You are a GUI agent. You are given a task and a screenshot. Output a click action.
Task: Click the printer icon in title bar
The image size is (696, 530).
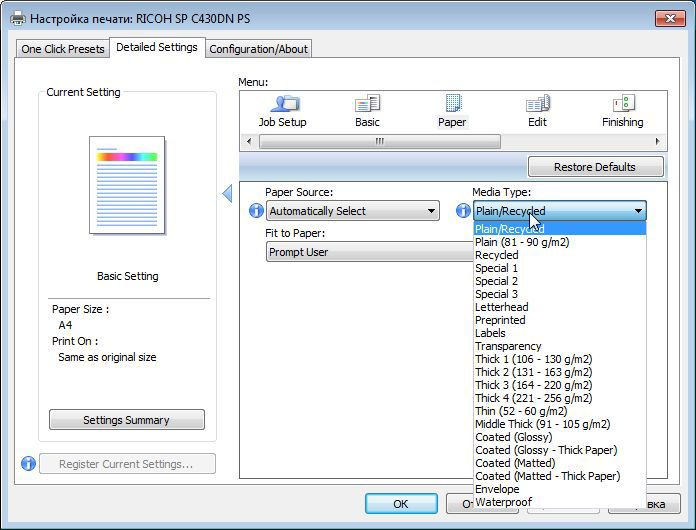[x=18, y=18]
